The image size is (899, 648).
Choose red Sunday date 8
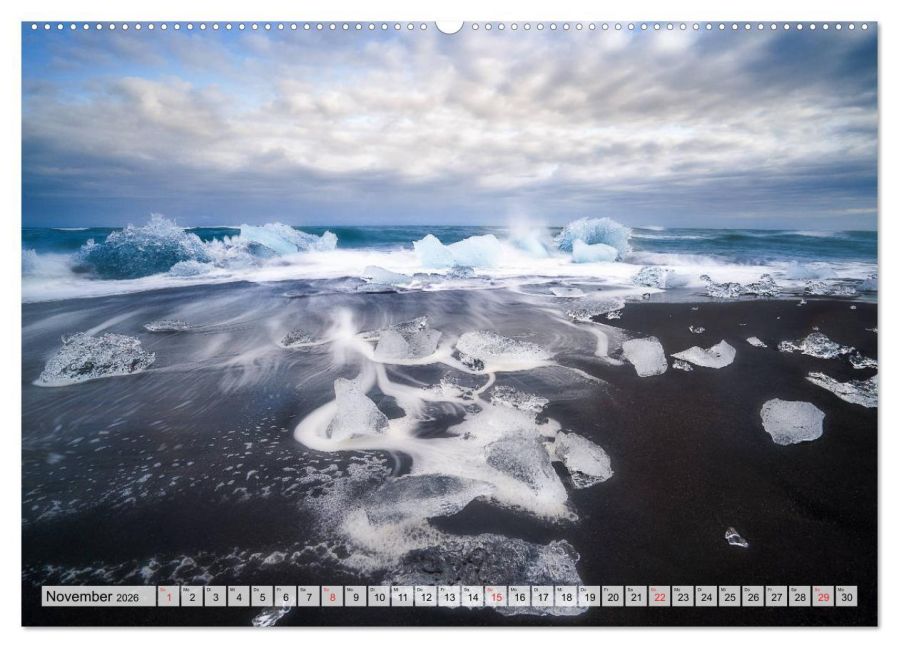[x=332, y=597]
